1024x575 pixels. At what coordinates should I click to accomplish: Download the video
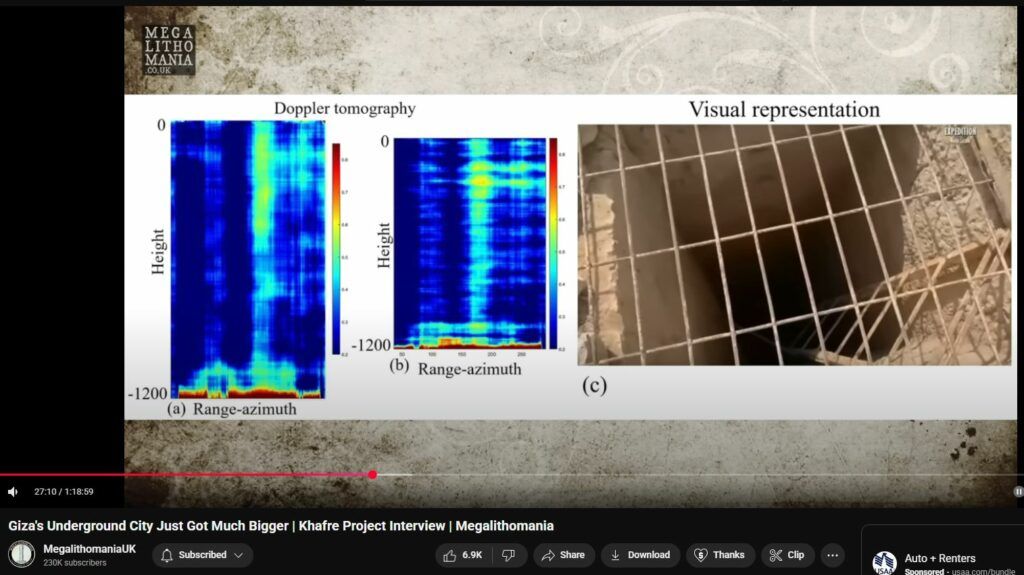640,555
